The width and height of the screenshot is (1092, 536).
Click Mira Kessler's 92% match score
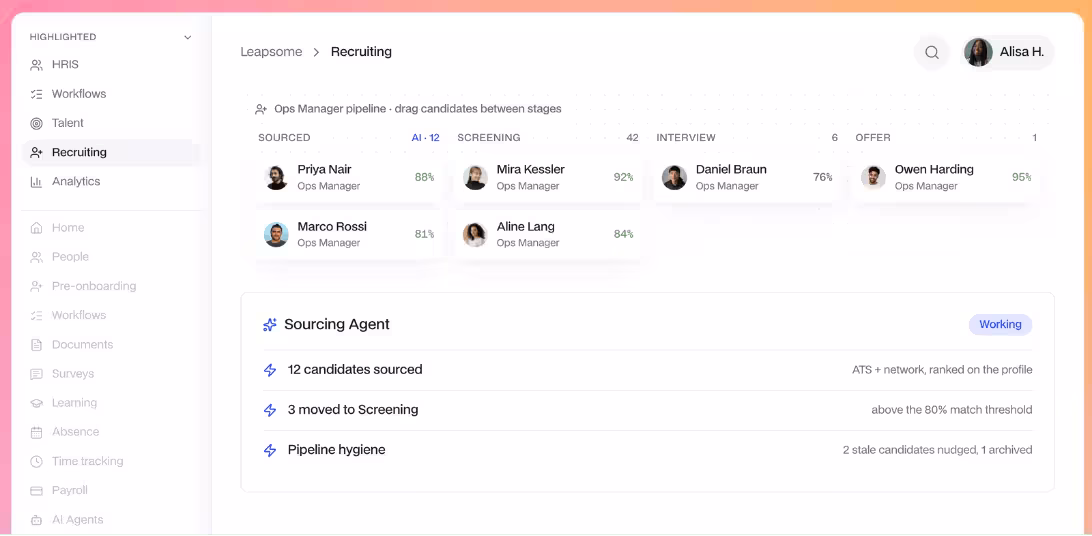point(623,178)
